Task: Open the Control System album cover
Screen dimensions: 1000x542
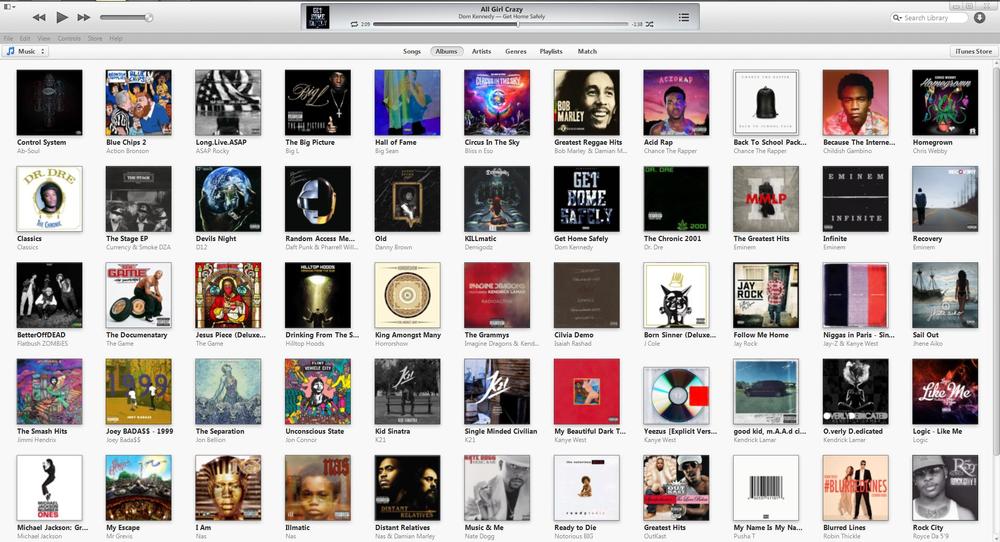Action: 49,103
